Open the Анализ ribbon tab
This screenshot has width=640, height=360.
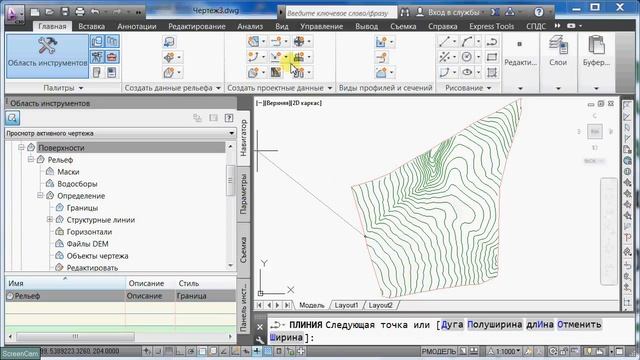coord(250,26)
